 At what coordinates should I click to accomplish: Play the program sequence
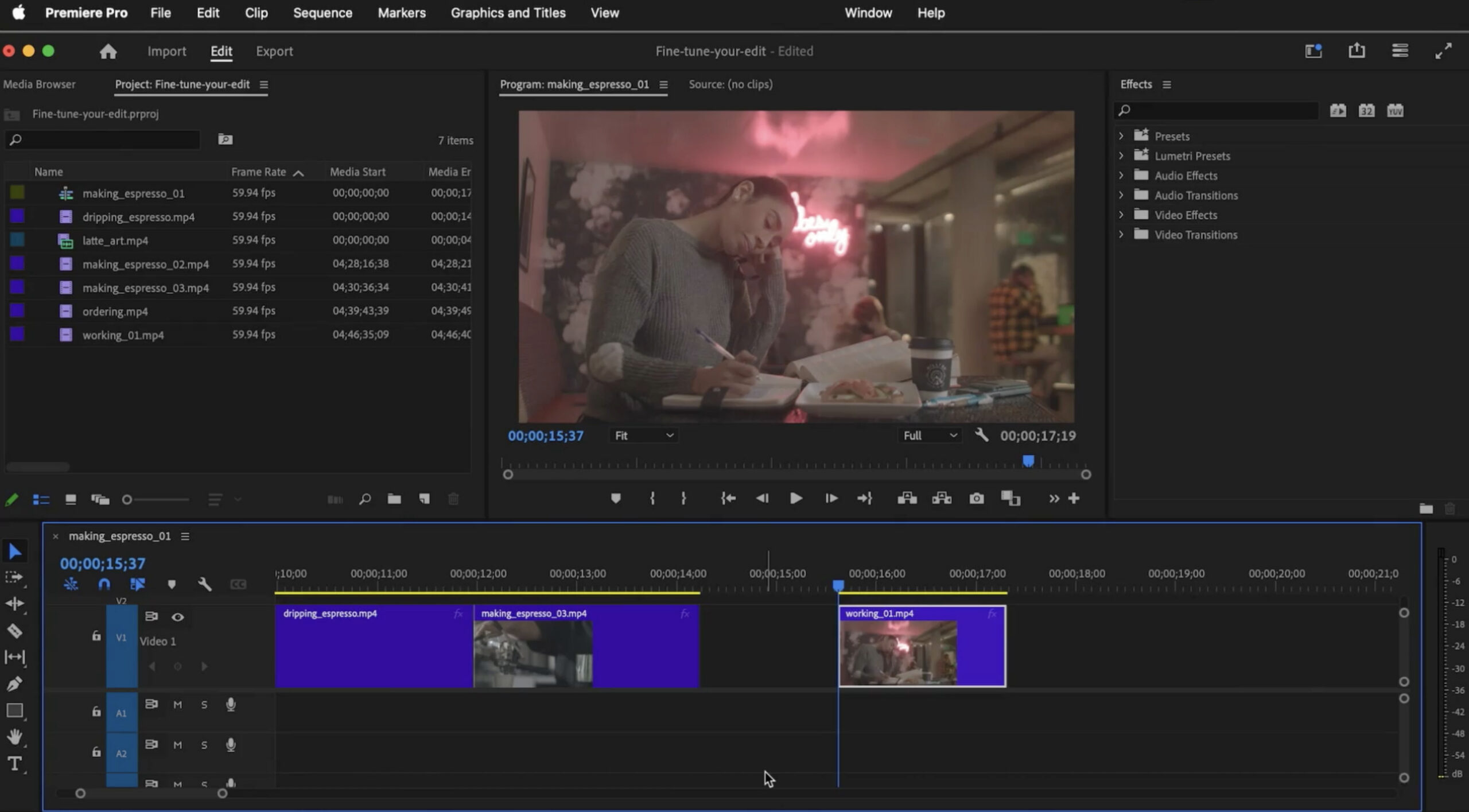(x=796, y=498)
